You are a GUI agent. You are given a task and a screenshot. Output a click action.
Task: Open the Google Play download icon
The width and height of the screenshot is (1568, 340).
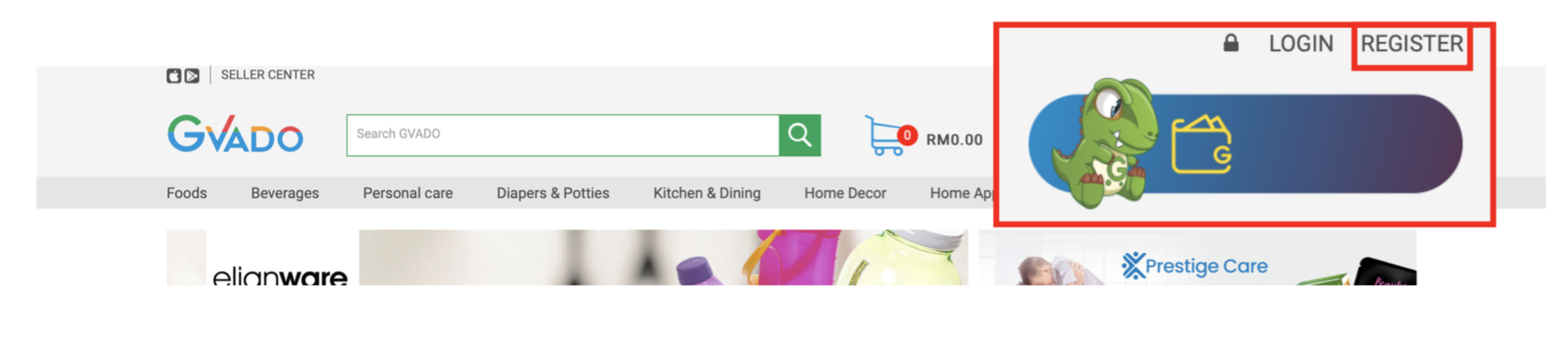click(192, 76)
